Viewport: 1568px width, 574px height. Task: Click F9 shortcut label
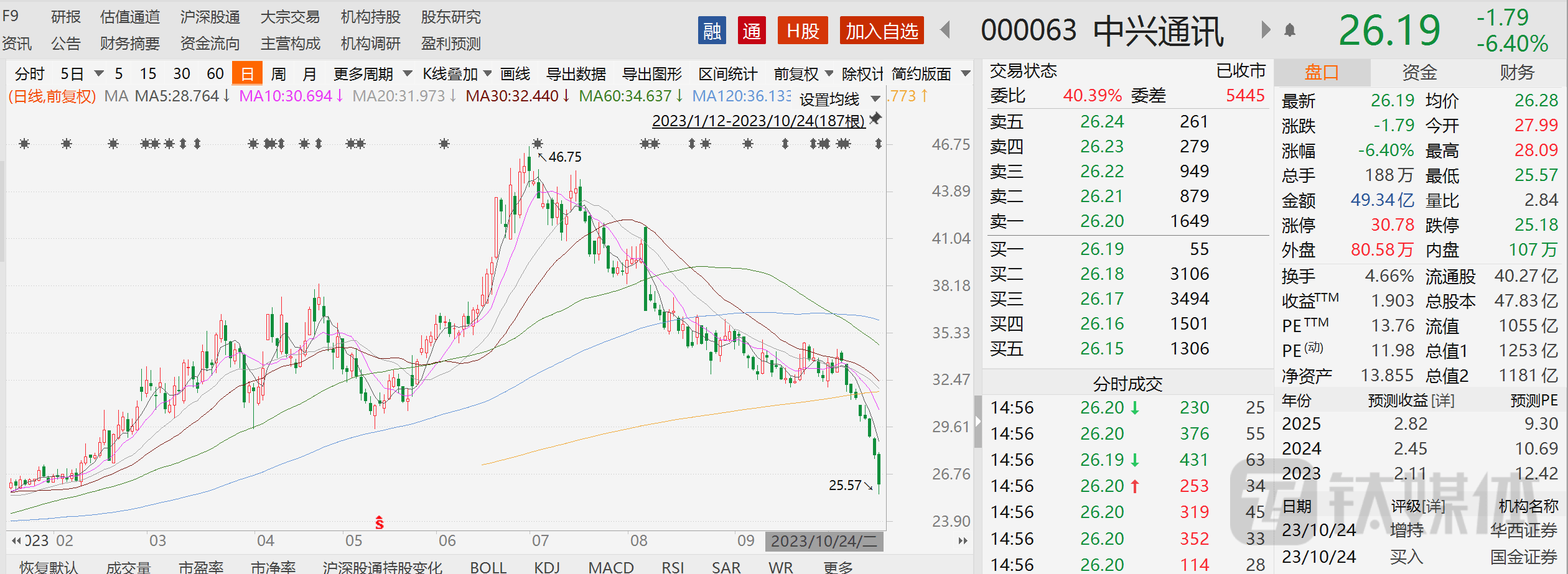tap(11, 16)
